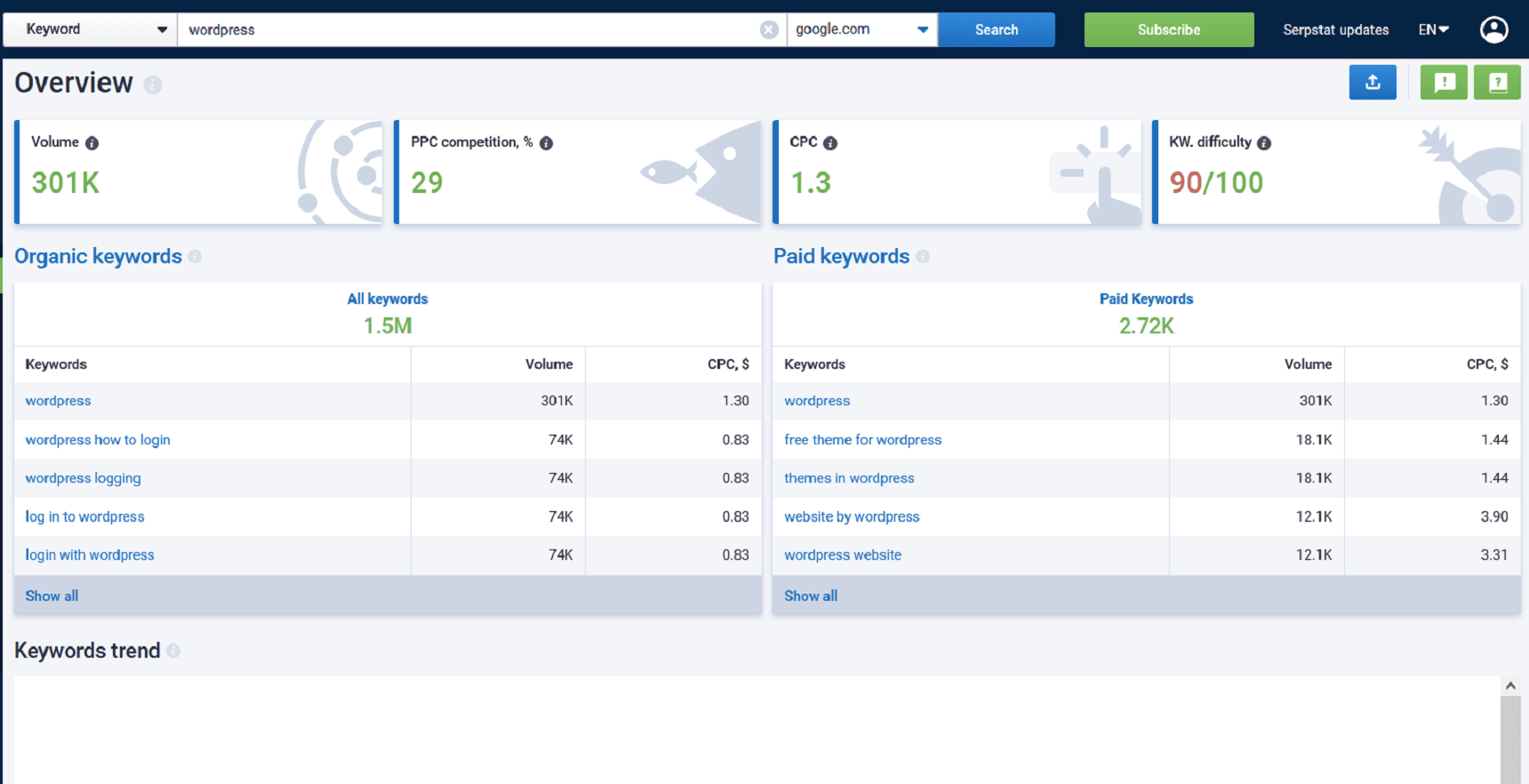Click info icon next to Paid keywords
The height and width of the screenshot is (784, 1529).
tap(923, 257)
